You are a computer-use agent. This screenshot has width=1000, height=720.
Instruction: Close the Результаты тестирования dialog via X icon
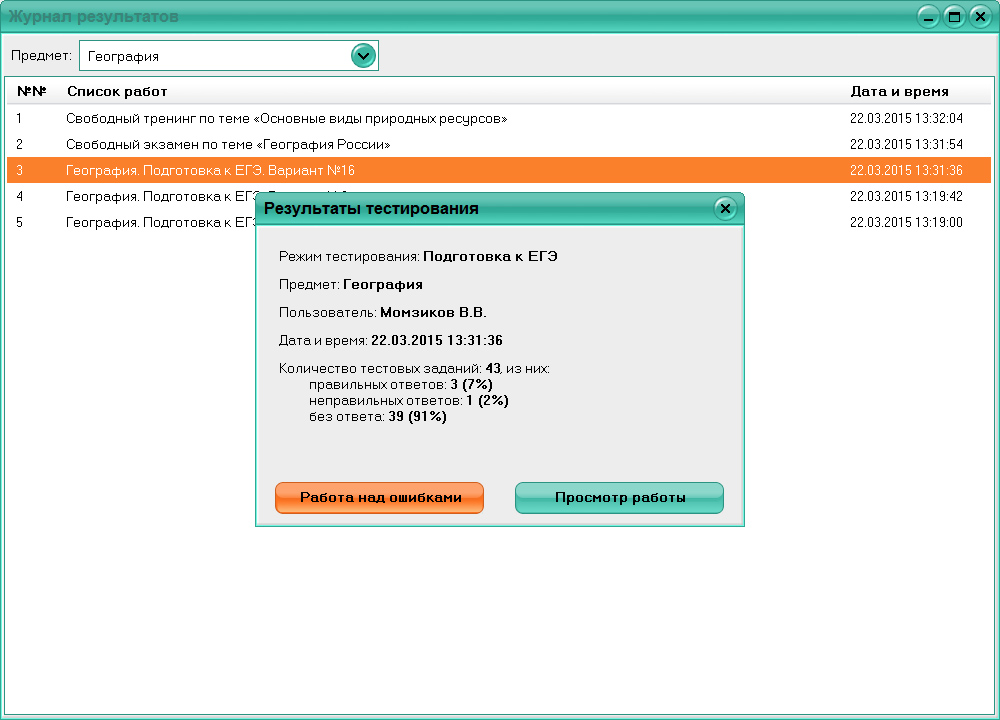tap(724, 207)
